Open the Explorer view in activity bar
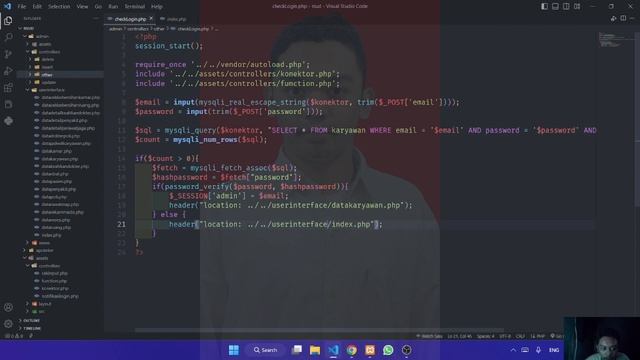Screen dimensions: 640x360 click(8, 20)
